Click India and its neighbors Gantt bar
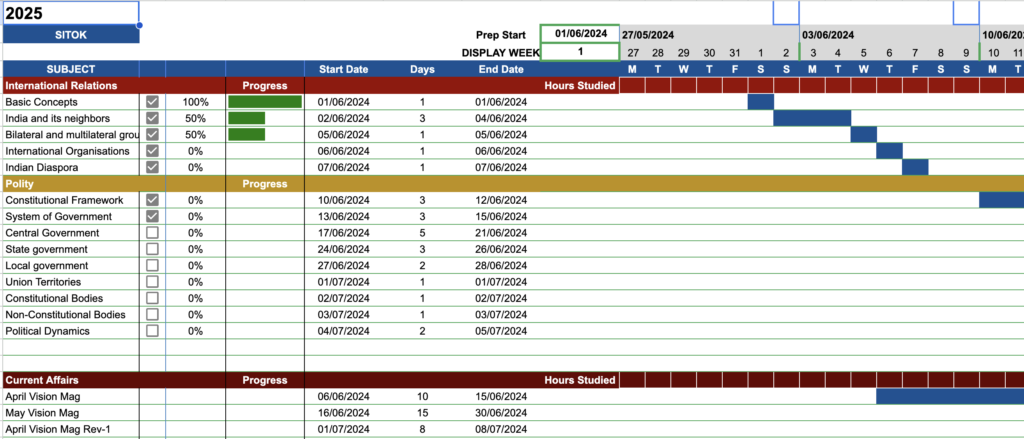1024x439 pixels. point(812,118)
